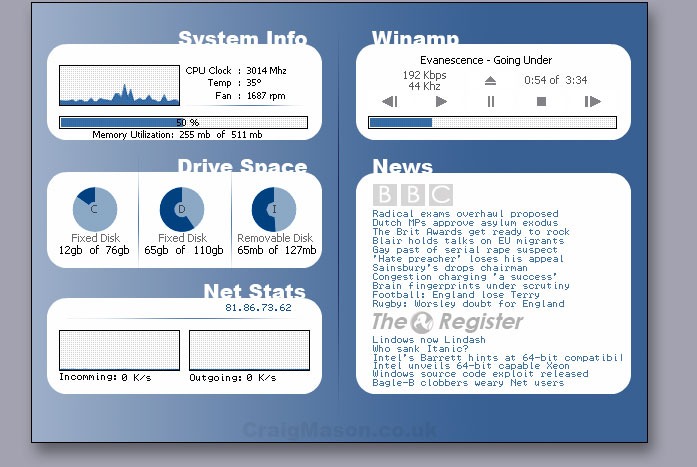This screenshot has height=467, width=697.
Task: Click 'Memory Utilization: 255 mb of 511 mb'
Action: (x=177, y=135)
